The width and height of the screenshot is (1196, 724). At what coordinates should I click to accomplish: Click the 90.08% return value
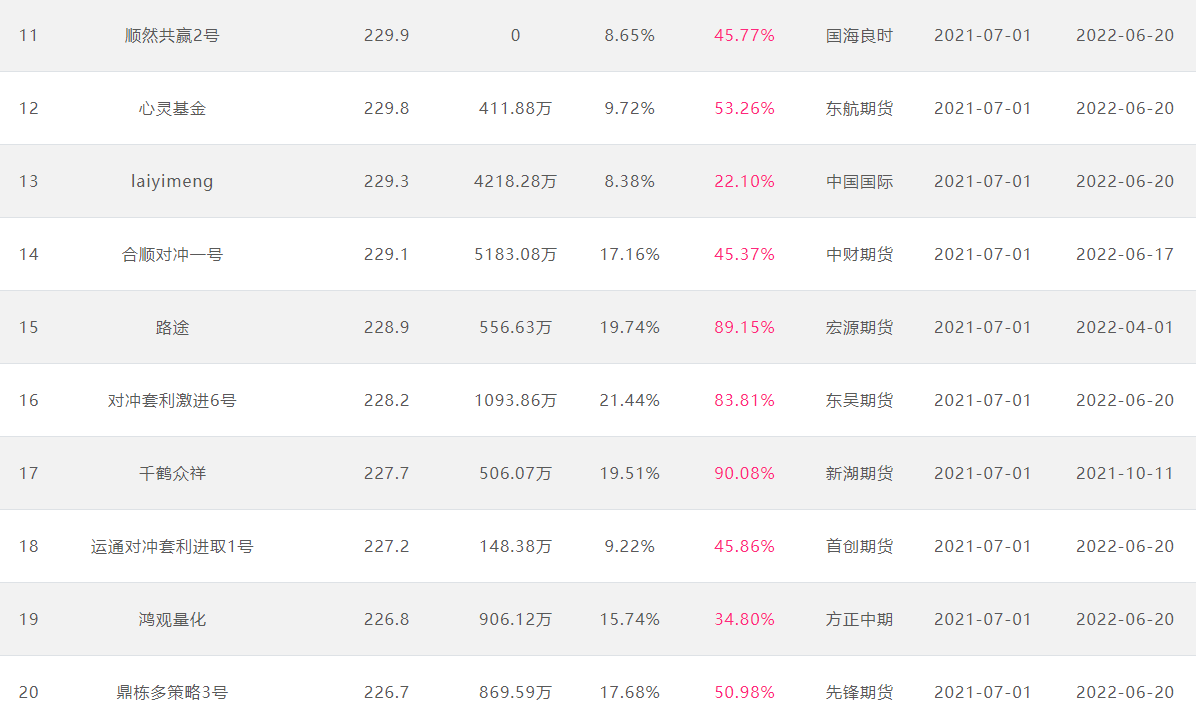(744, 474)
